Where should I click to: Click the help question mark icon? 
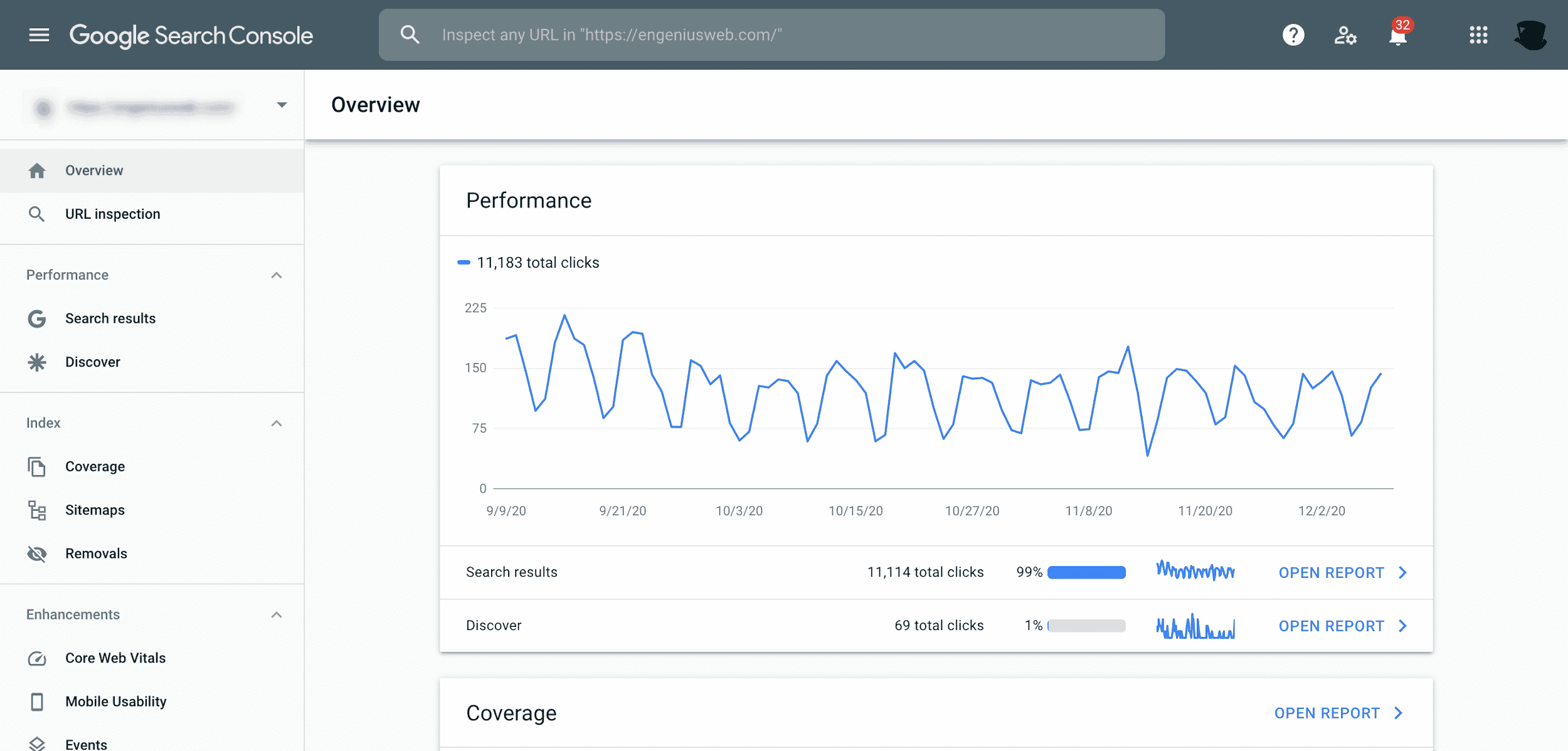point(1293,36)
